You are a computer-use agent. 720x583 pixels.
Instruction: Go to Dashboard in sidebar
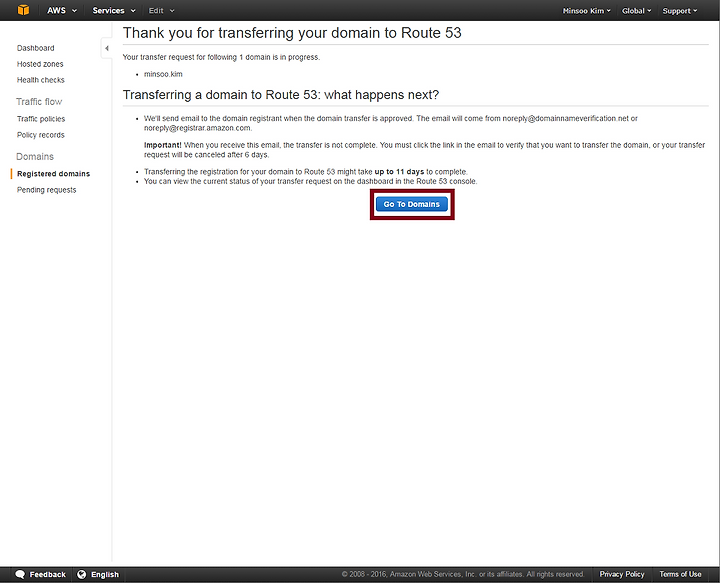tap(36, 48)
